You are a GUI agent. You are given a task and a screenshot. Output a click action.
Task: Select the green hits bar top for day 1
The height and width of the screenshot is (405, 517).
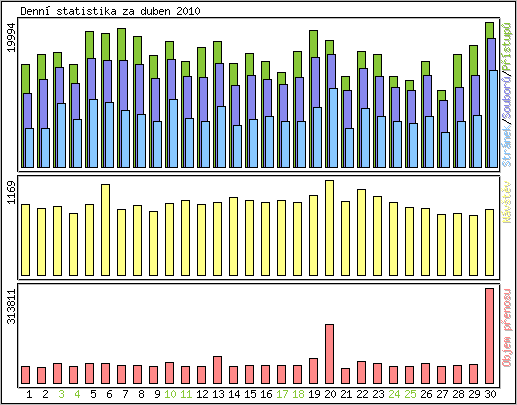25,79
